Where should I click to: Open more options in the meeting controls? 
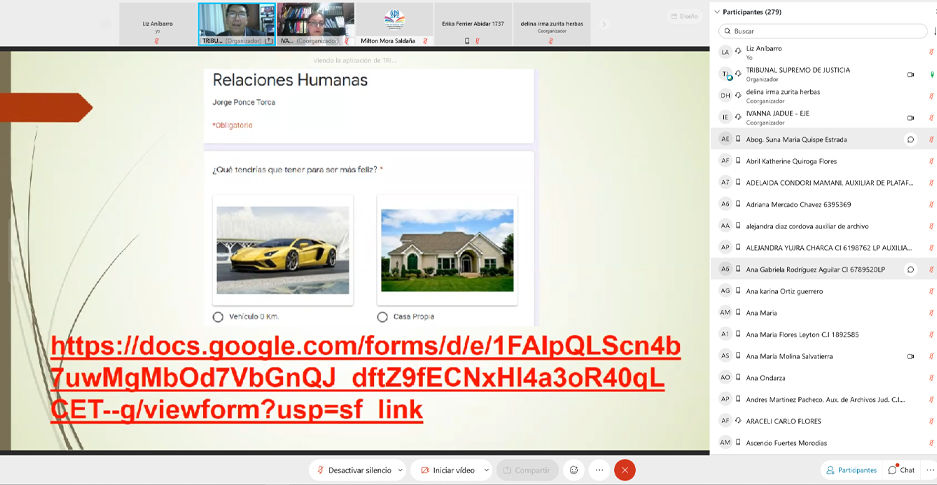coord(599,470)
